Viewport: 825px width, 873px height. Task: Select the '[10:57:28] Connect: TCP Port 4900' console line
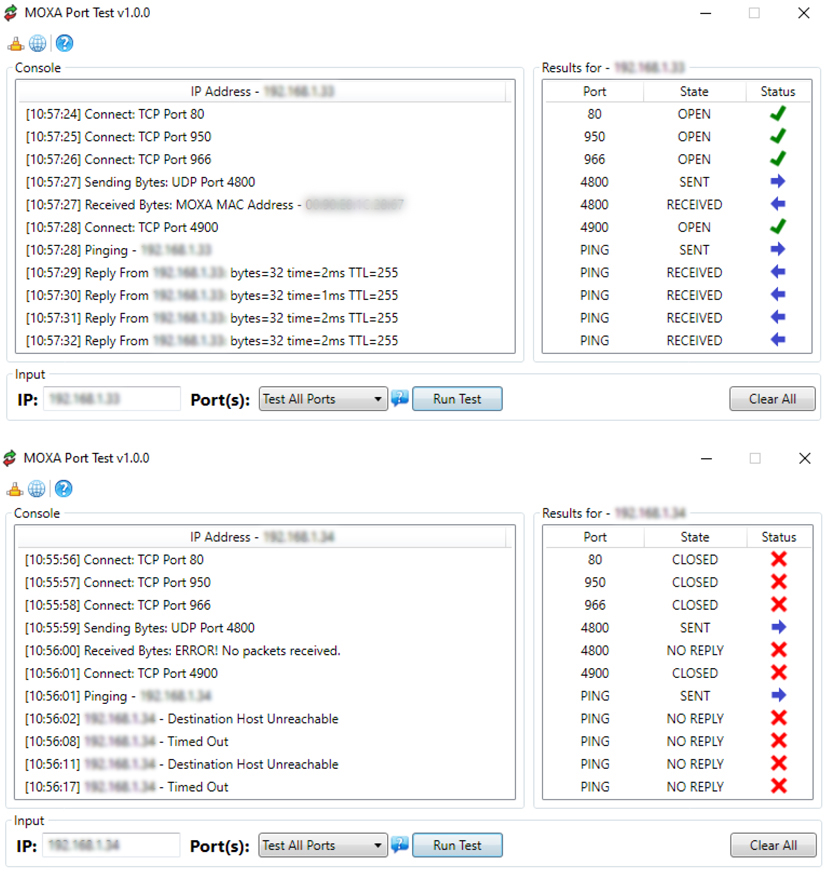click(x=122, y=227)
